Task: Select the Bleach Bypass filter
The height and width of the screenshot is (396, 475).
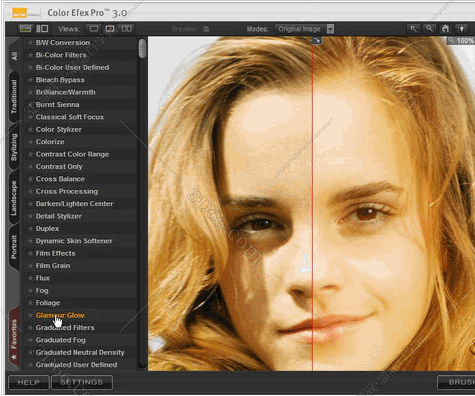Action: [80, 80]
